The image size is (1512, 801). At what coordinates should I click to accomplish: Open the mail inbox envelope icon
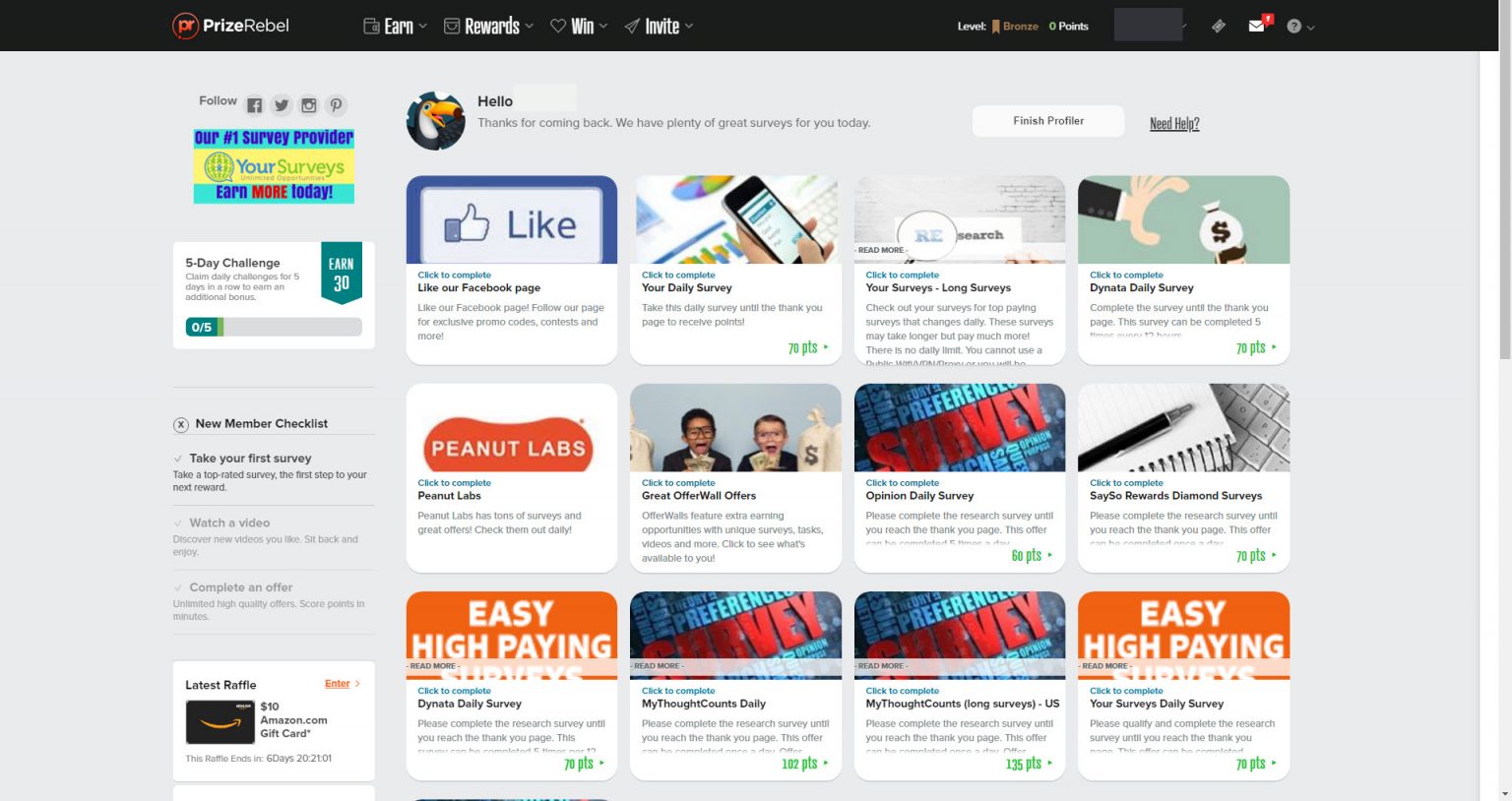click(1257, 26)
